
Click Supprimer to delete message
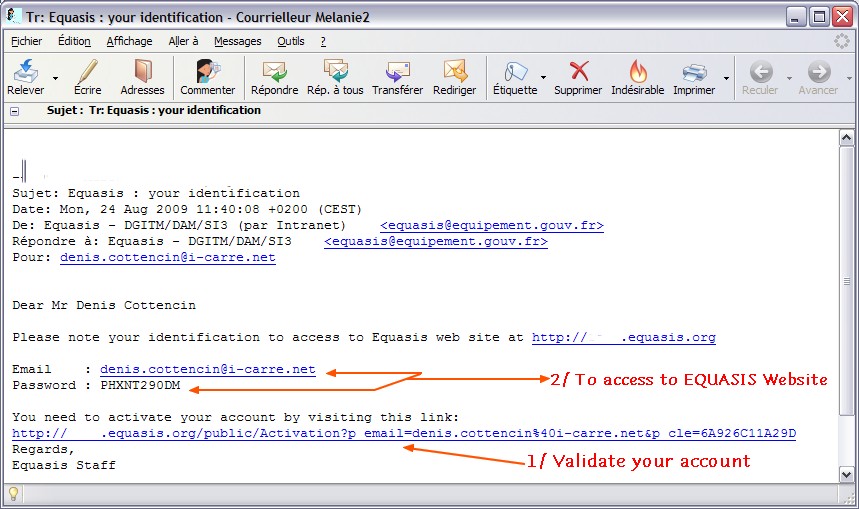click(578, 77)
